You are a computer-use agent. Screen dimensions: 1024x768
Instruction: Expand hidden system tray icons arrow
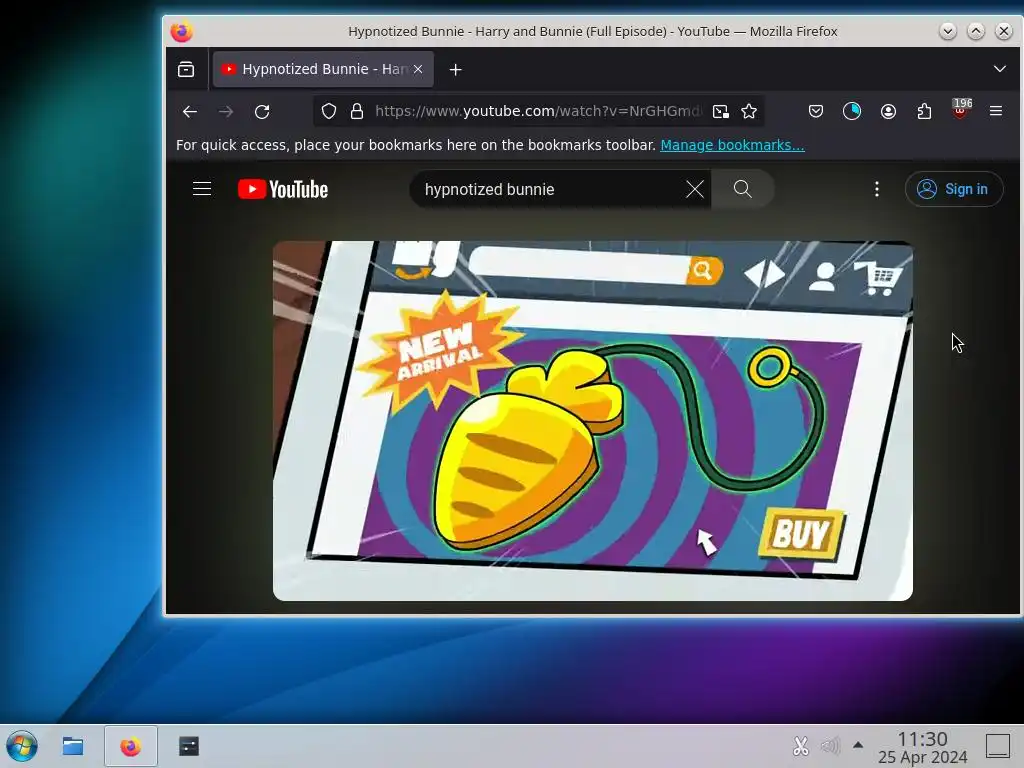858,745
